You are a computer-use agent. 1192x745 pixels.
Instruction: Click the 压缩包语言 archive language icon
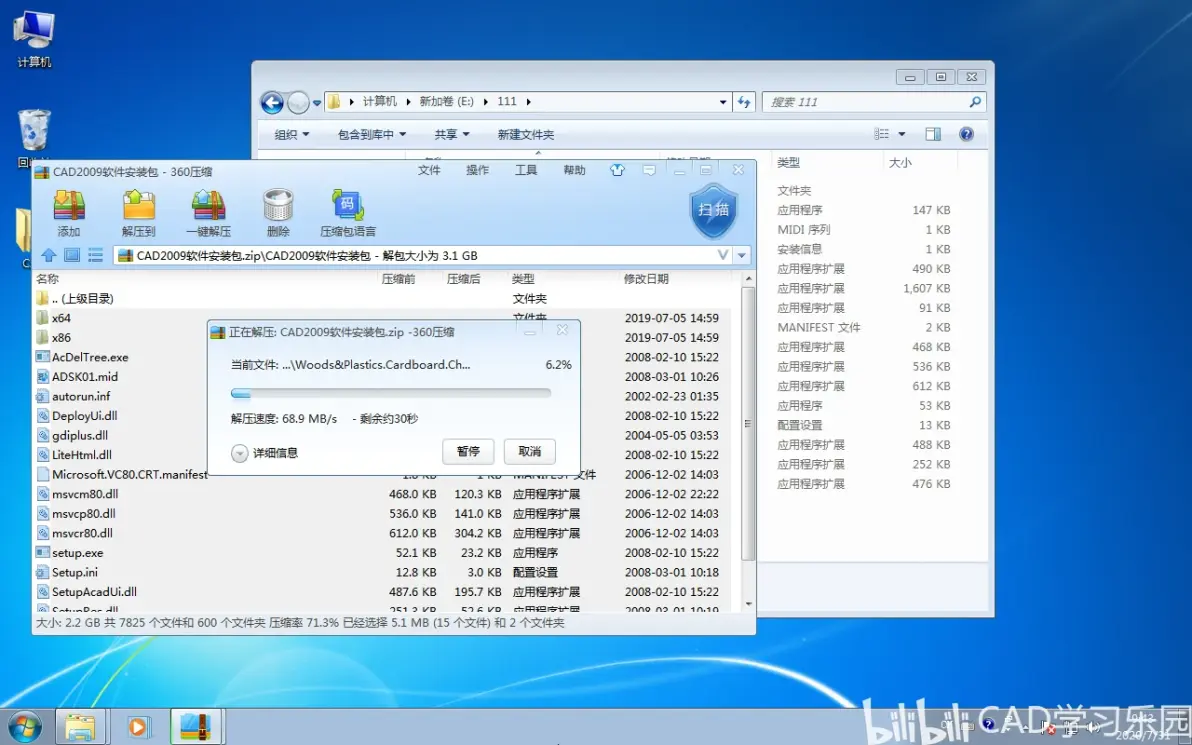point(347,213)
